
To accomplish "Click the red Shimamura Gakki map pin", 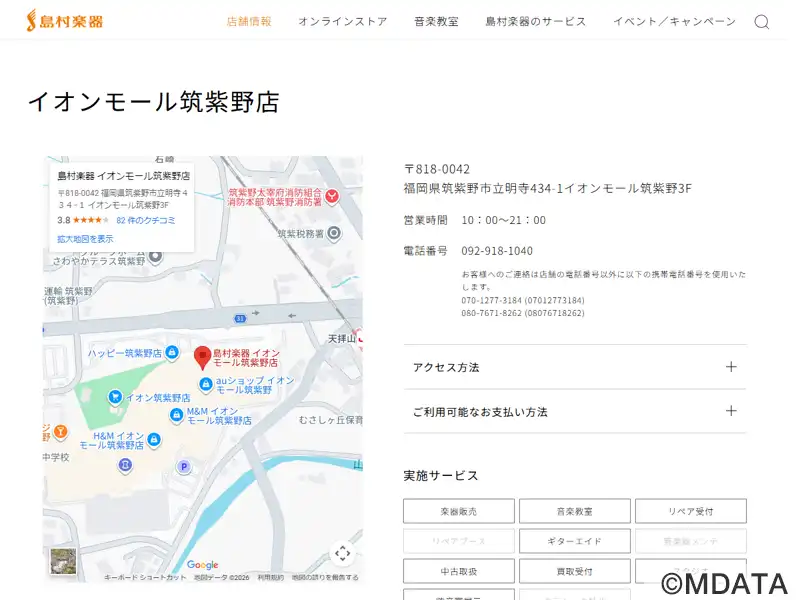I will click(203, 356).
